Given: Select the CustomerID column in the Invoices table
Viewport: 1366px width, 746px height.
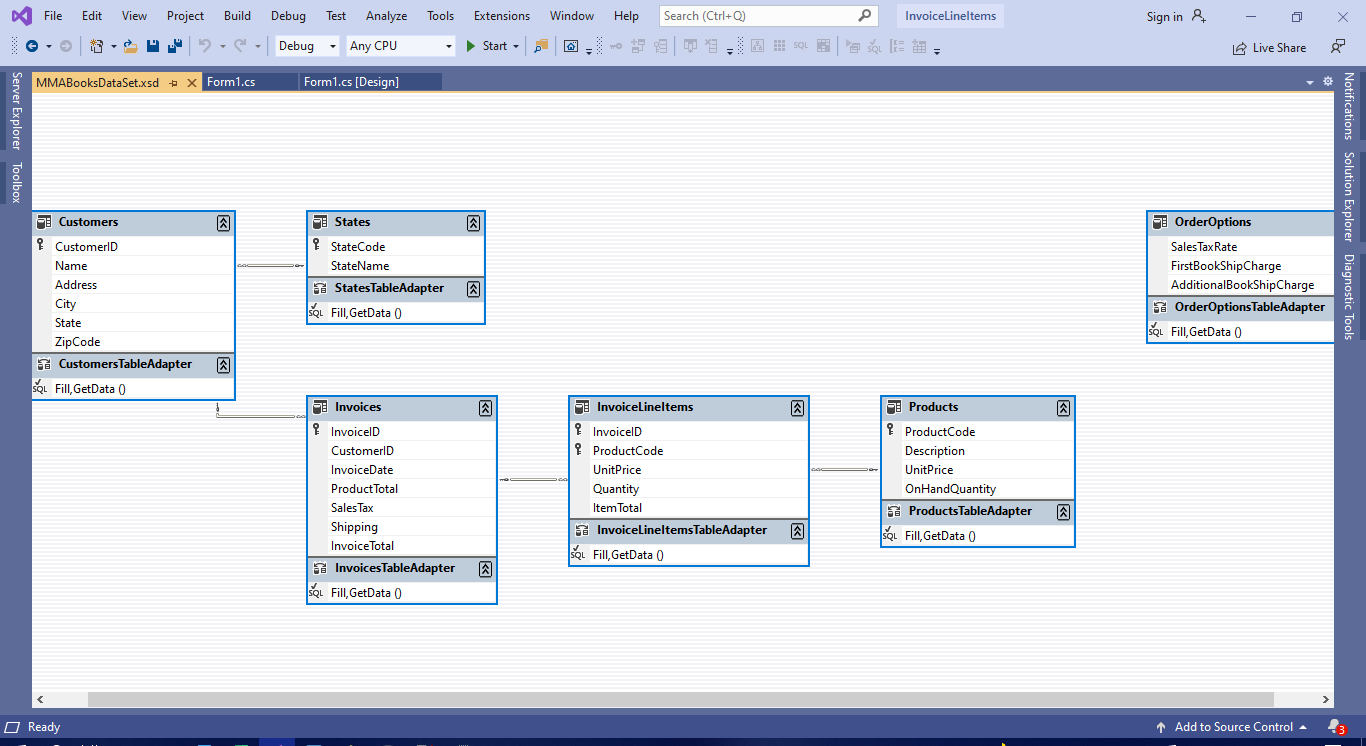Looking at the screenshot, I should tap(402, 451).
